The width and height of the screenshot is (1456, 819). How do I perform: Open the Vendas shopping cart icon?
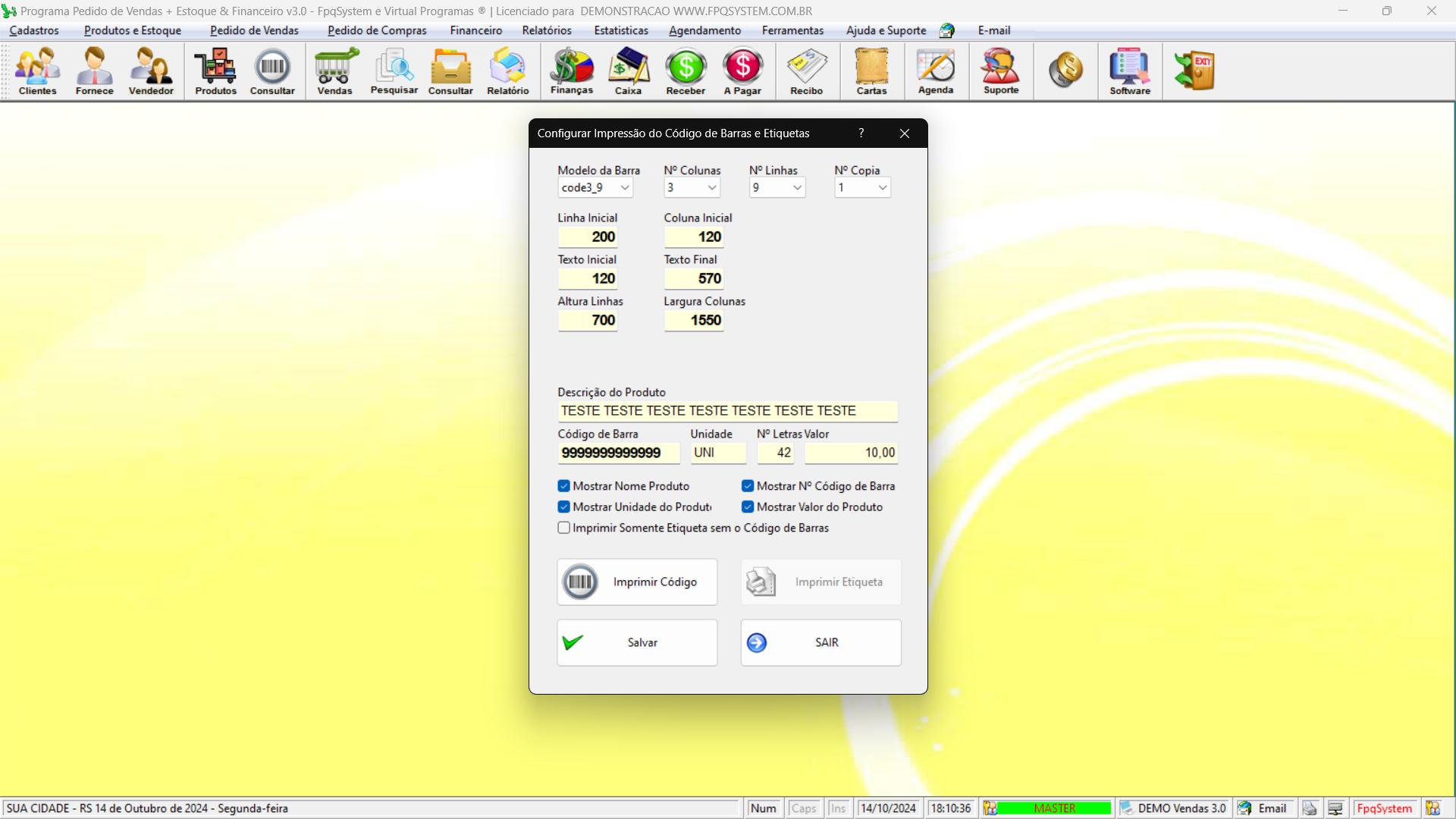click(334, 71)
